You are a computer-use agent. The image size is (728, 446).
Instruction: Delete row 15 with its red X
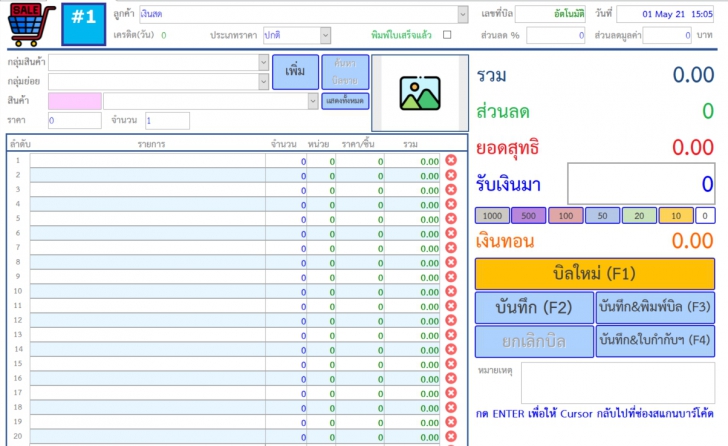pos(451,364)
